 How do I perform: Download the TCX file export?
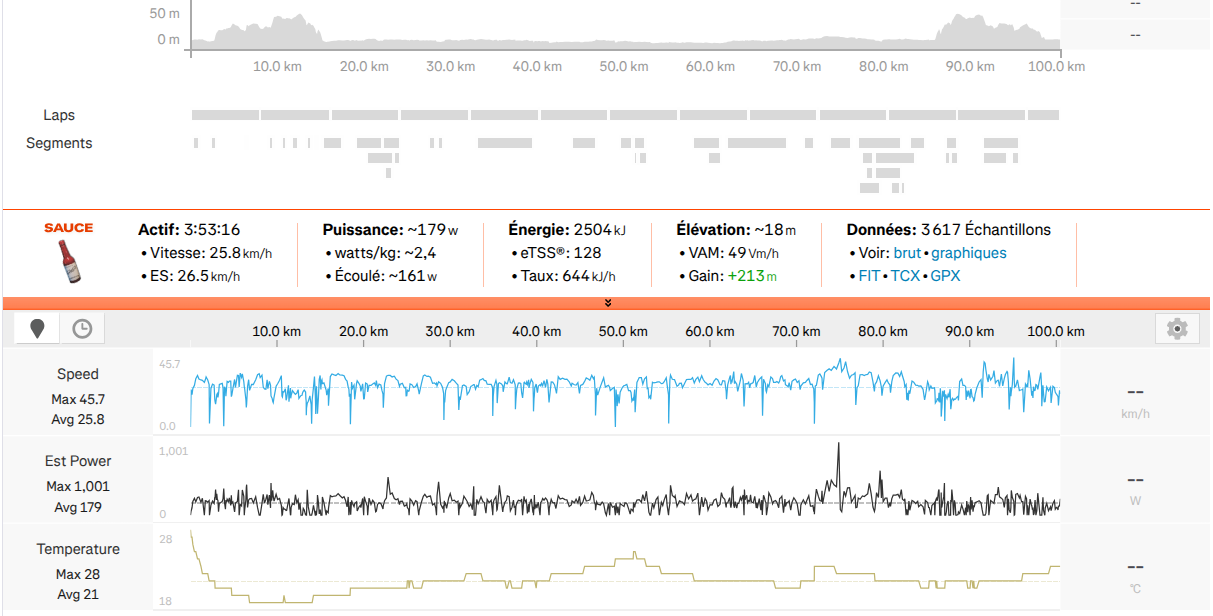[x=905, y=275]
